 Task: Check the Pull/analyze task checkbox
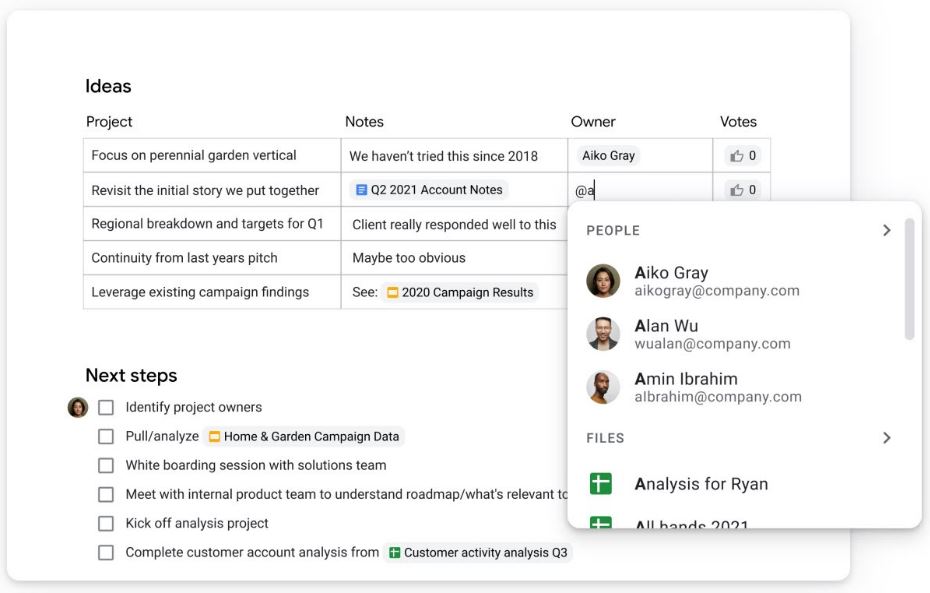click(106, 436)
